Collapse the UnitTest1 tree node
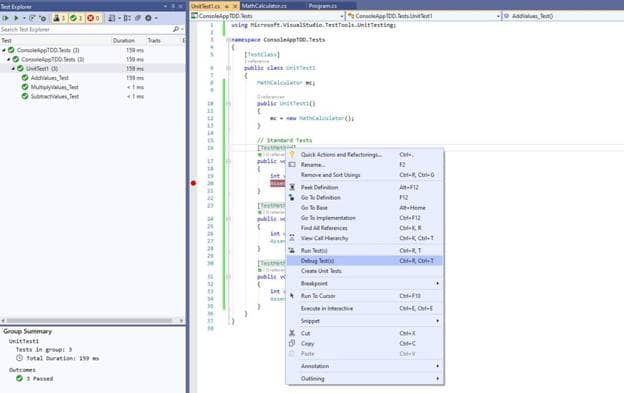Screen dimensions: 624x393 coord(13,69)
